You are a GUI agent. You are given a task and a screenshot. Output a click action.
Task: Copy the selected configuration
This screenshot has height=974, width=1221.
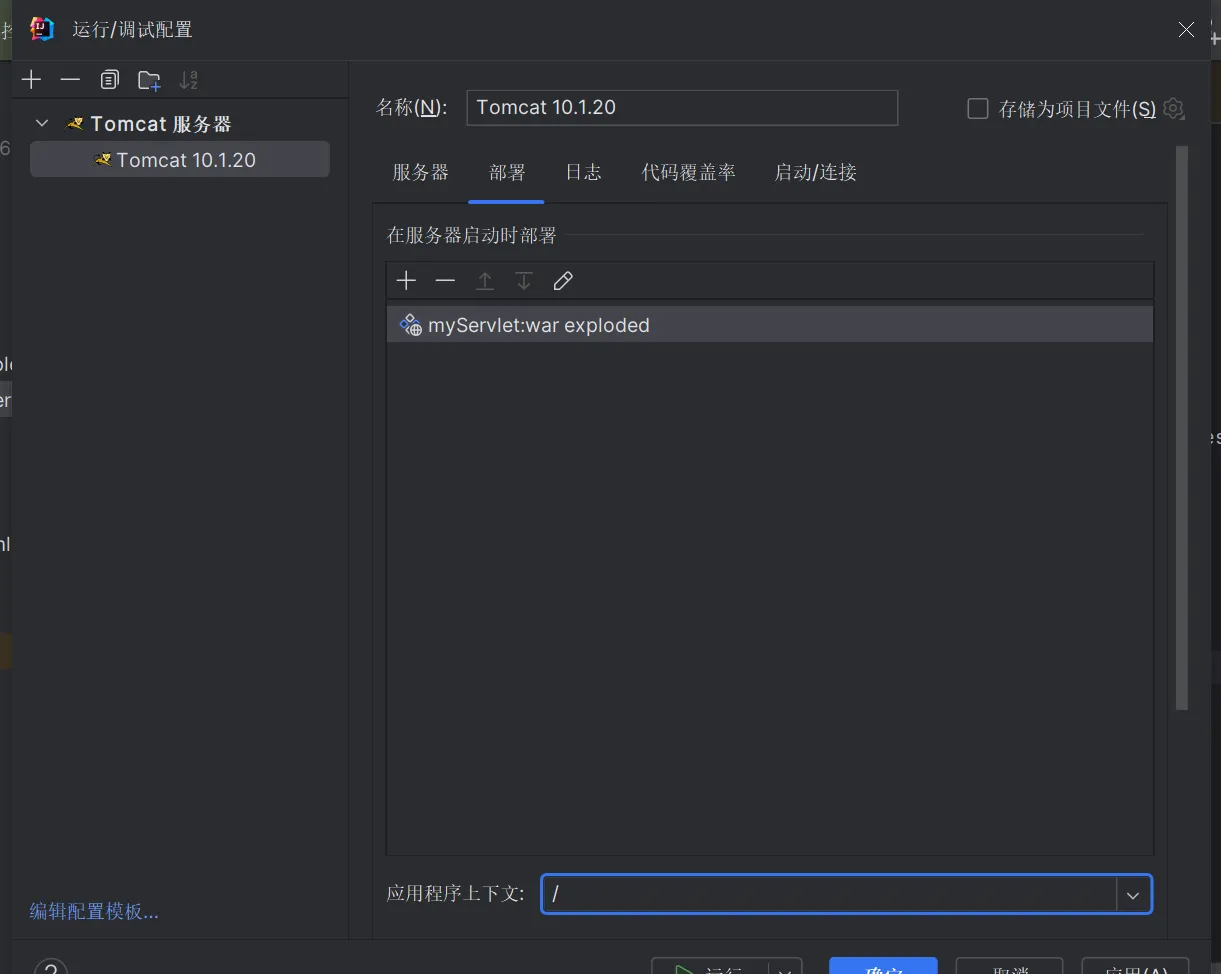(x=109, y=80)
